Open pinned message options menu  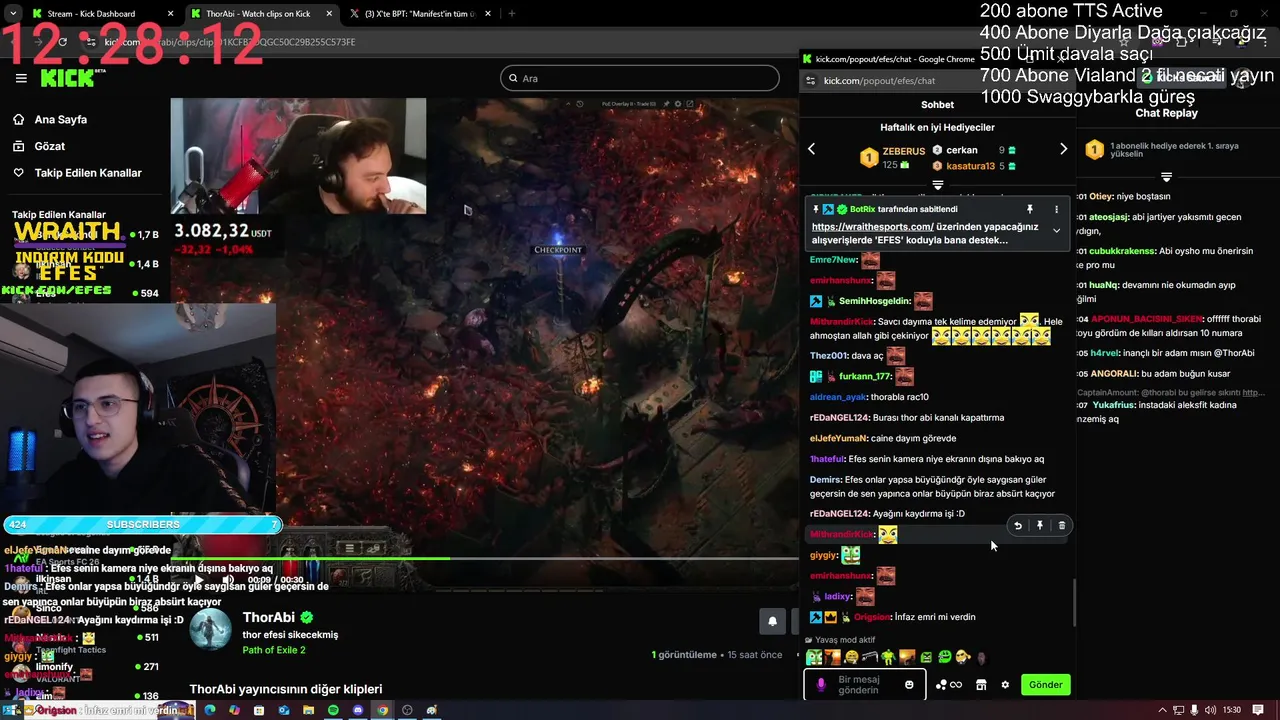[x=1056, y=209]
